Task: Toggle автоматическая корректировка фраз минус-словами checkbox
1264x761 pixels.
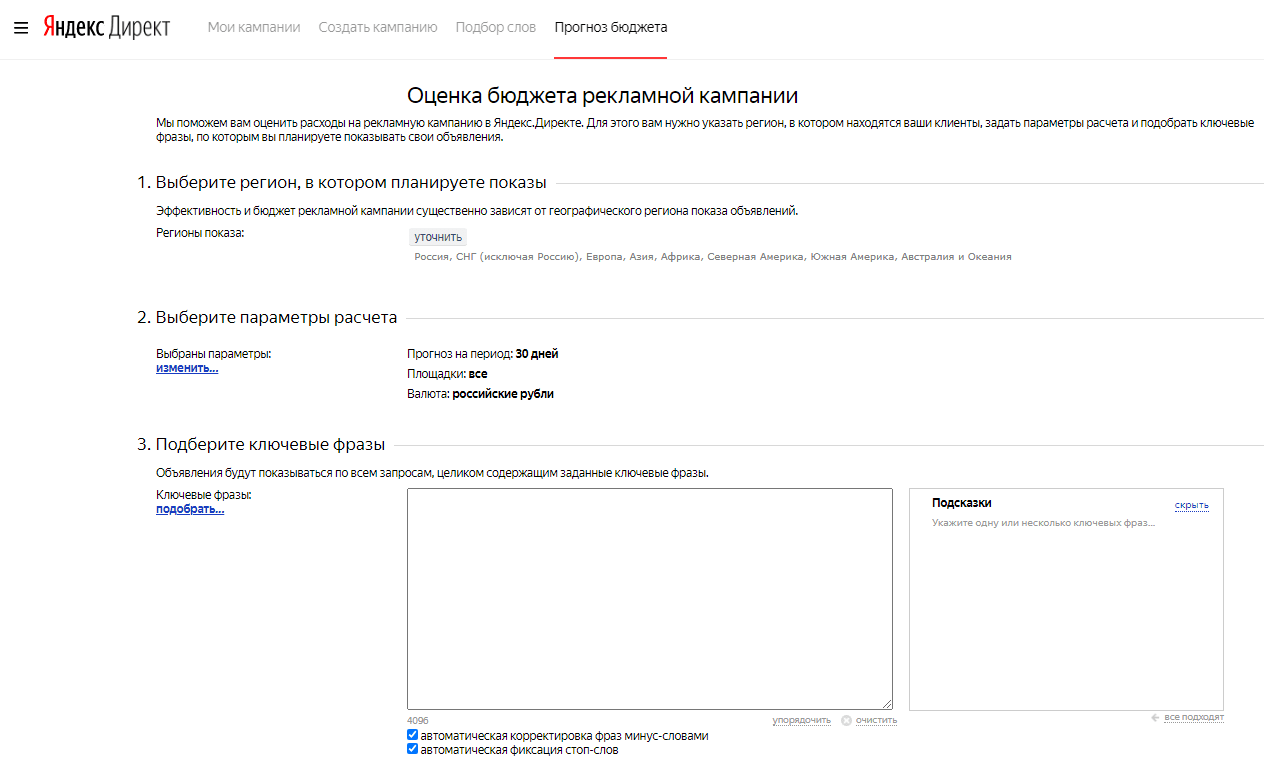Action: (x=413, y=735)
